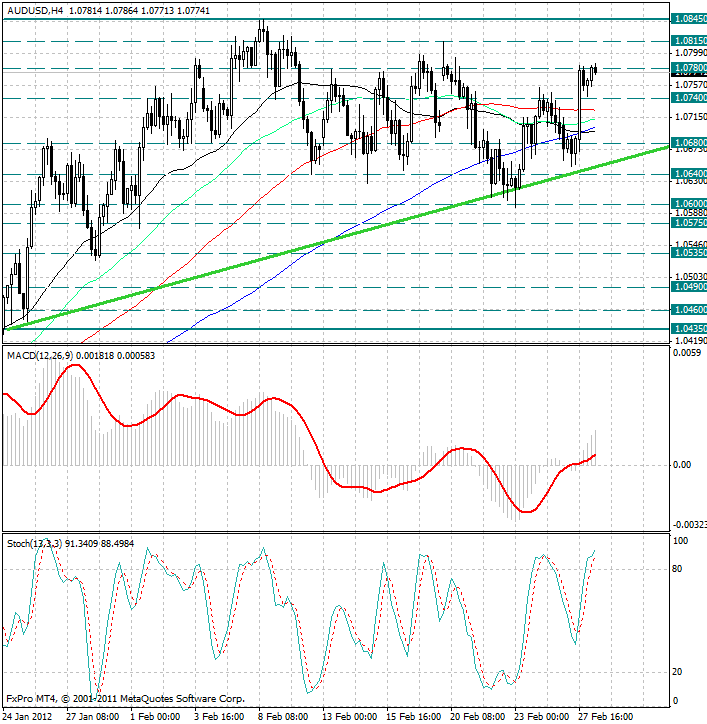Click the 0.0059 MACD scale value

[687, 353]
